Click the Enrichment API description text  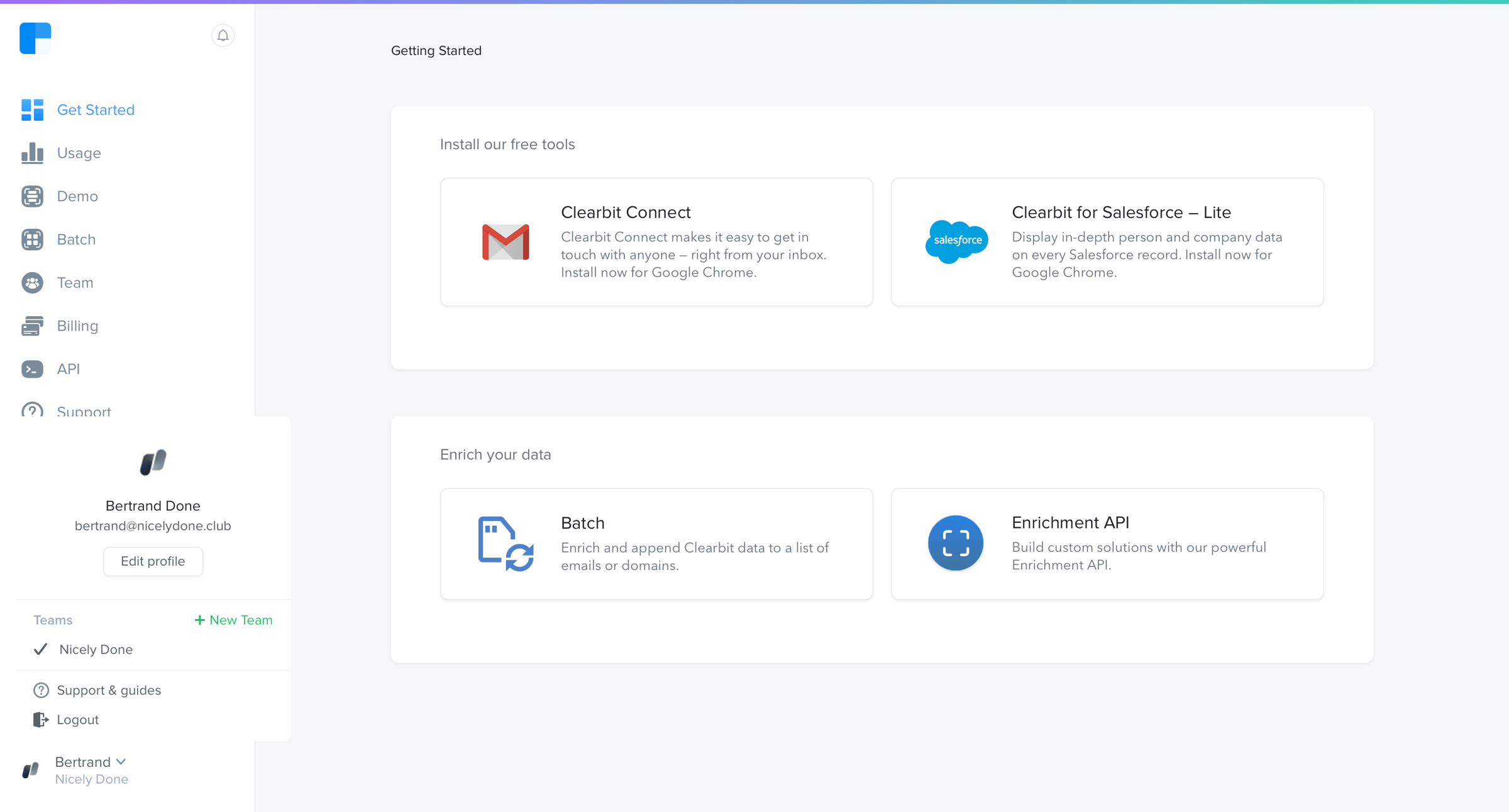pyautogui.click(x=1139, y=556)
